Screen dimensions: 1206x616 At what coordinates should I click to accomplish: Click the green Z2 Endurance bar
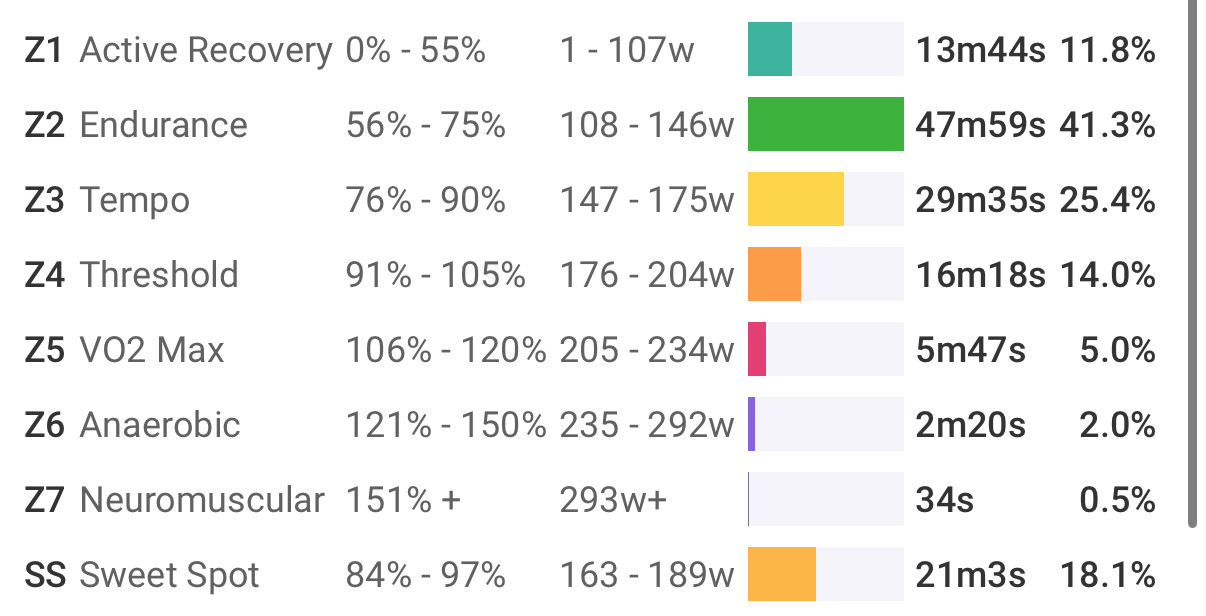point(826,124)
